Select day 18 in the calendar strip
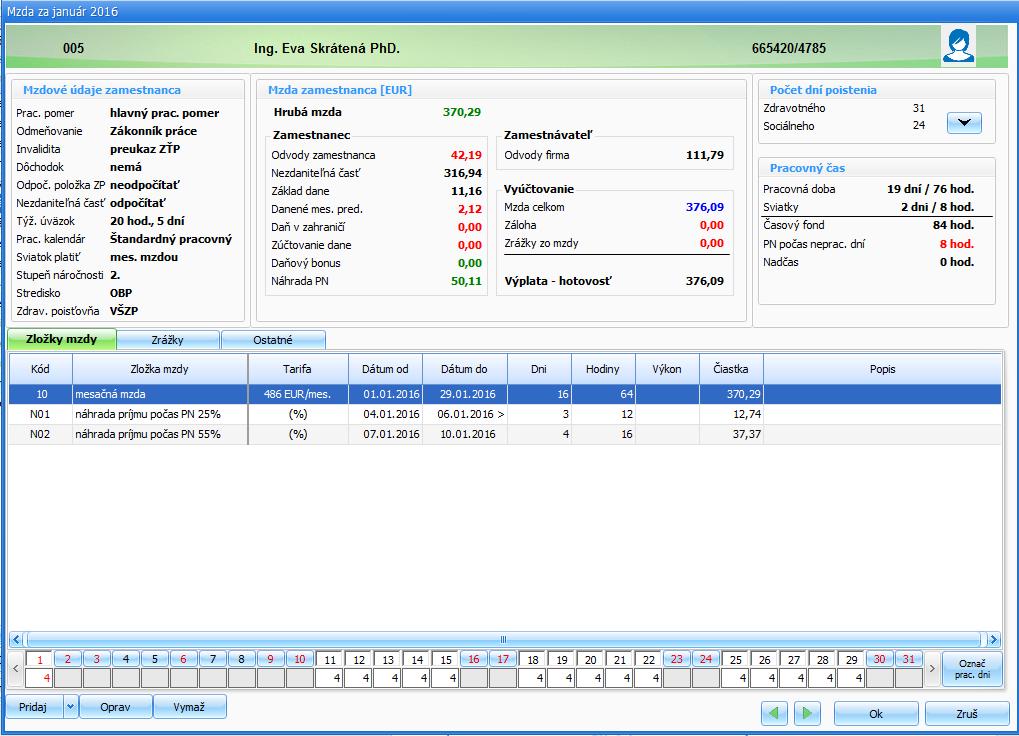Viewport: 1019px width, 736px height. click(x=533, y=659)
